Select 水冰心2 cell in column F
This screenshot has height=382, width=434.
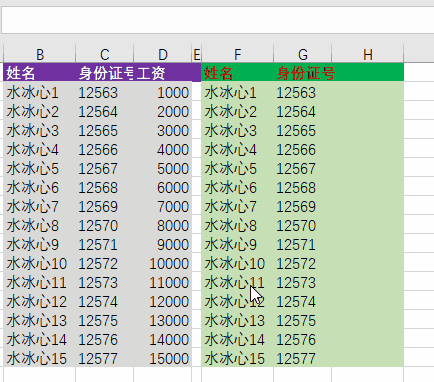[237, 111]
